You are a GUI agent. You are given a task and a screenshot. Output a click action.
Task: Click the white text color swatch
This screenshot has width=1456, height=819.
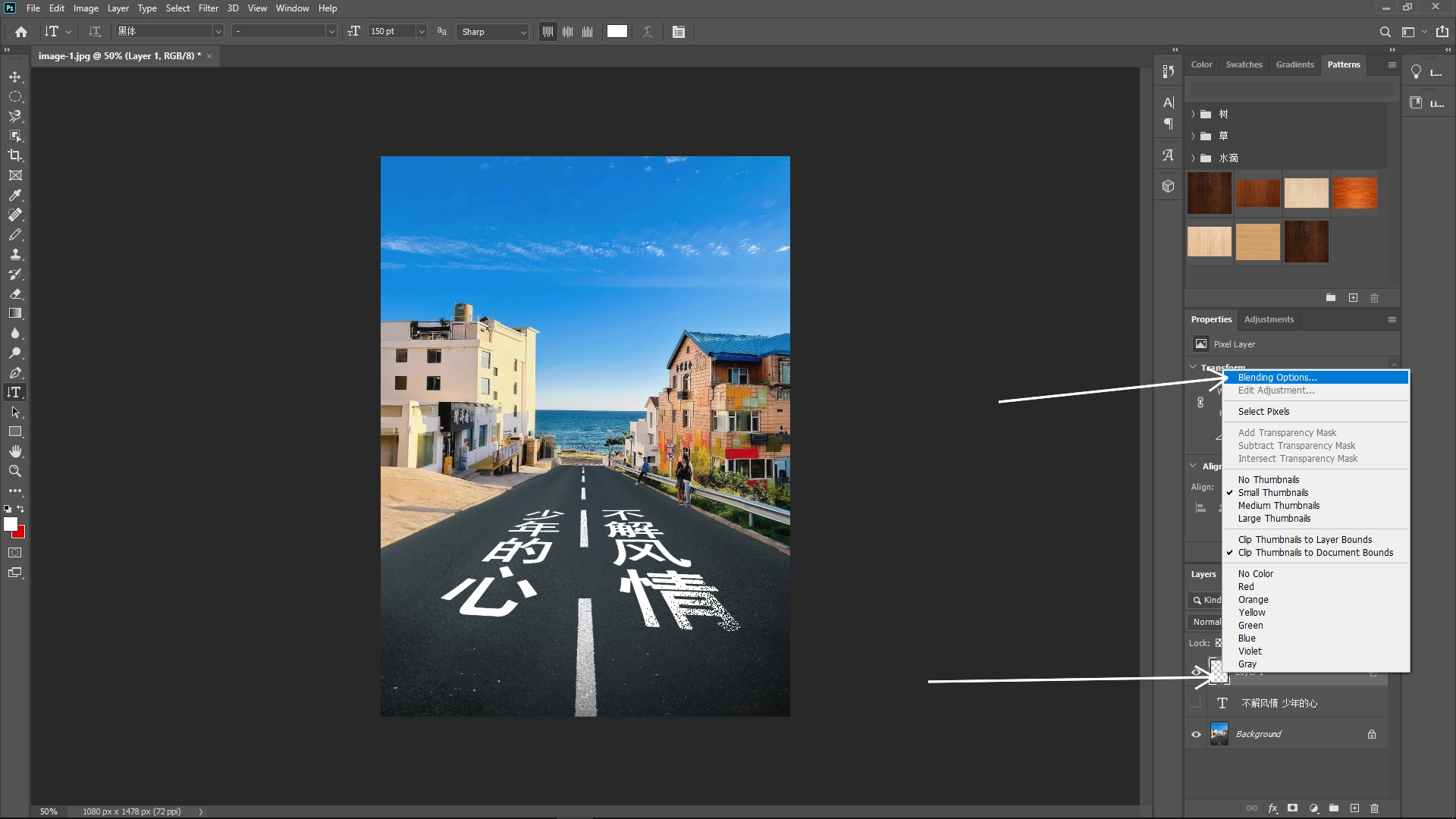(617, 31)
